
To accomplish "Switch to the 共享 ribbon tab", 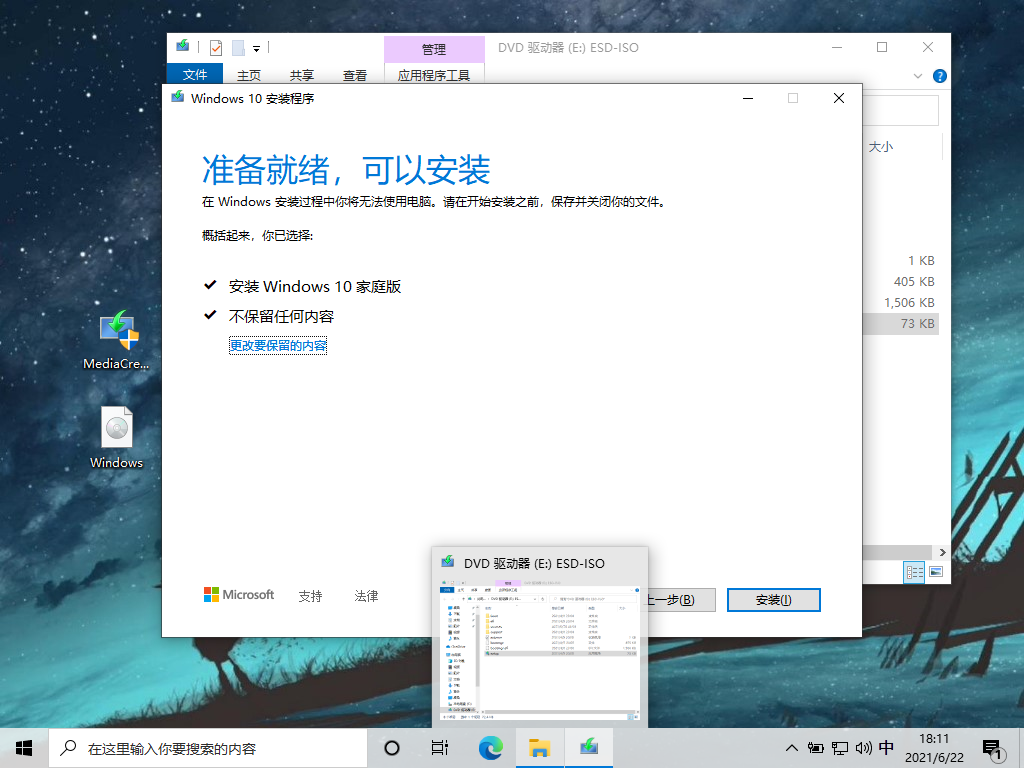I will (x=302, y=75).
